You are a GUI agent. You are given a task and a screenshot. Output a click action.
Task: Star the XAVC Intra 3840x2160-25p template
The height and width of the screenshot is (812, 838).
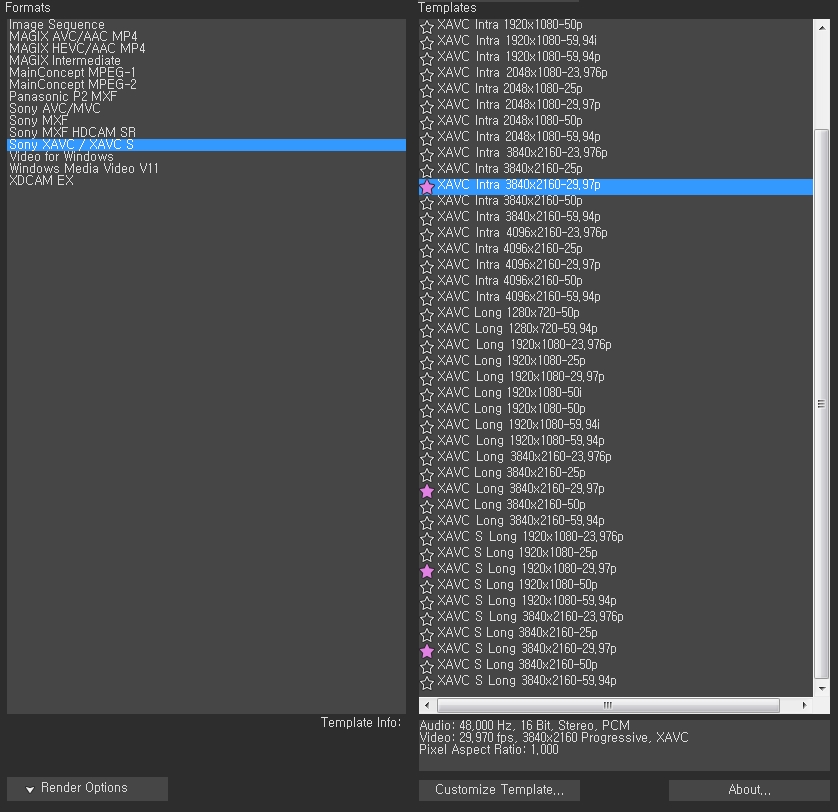426,171
